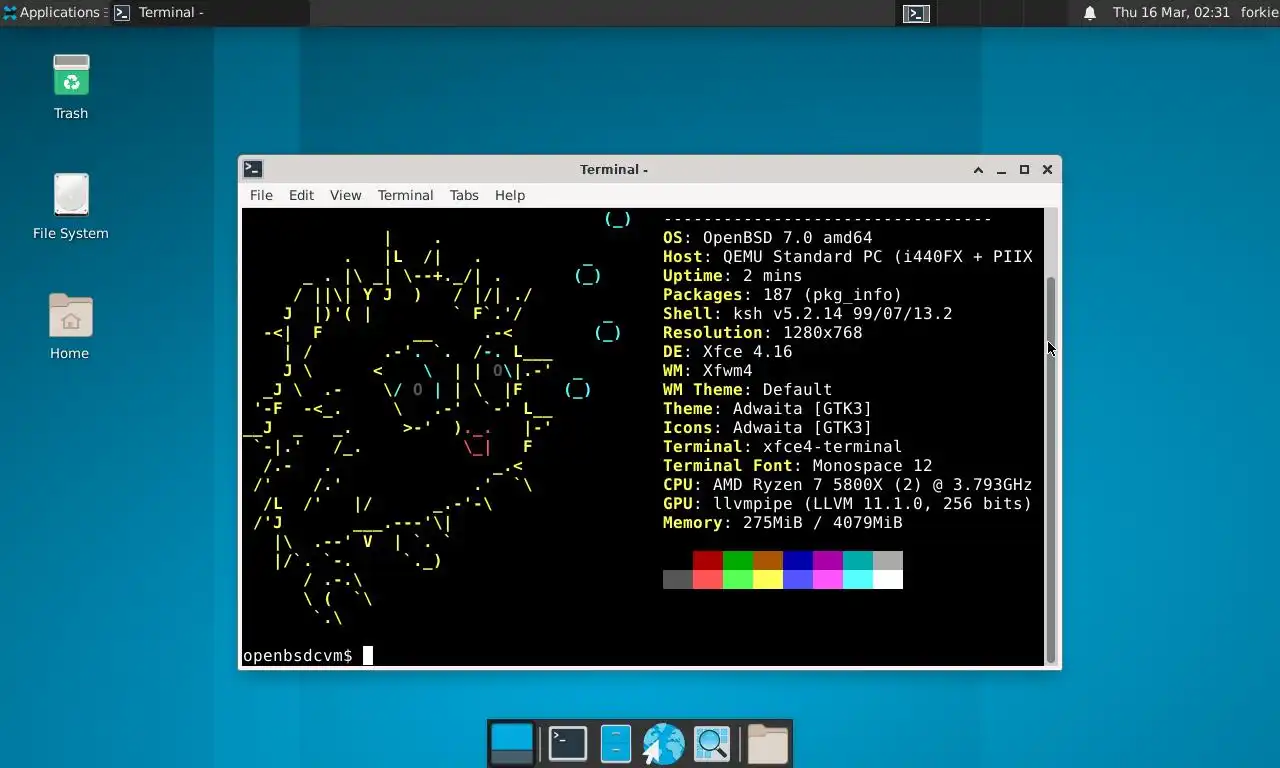This screenshot has width=1280, height=768.
Task: Maximize the Terminal window
Action: pyautogui.click(x=1024, y=170)
